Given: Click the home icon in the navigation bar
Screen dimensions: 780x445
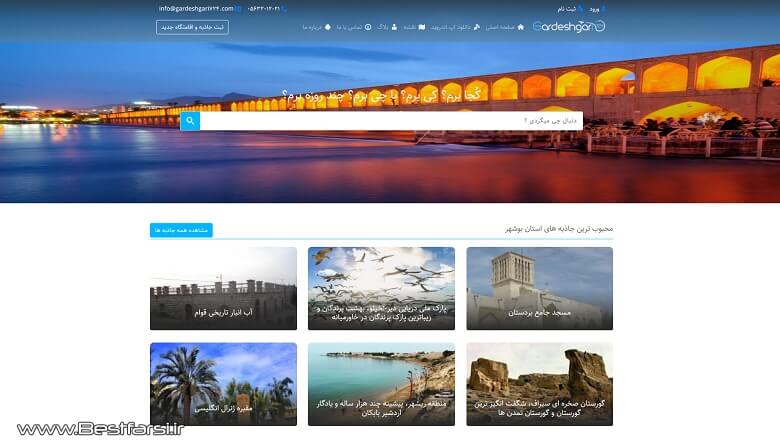Looking at the screenshot, I should click(x=520, y=27).
